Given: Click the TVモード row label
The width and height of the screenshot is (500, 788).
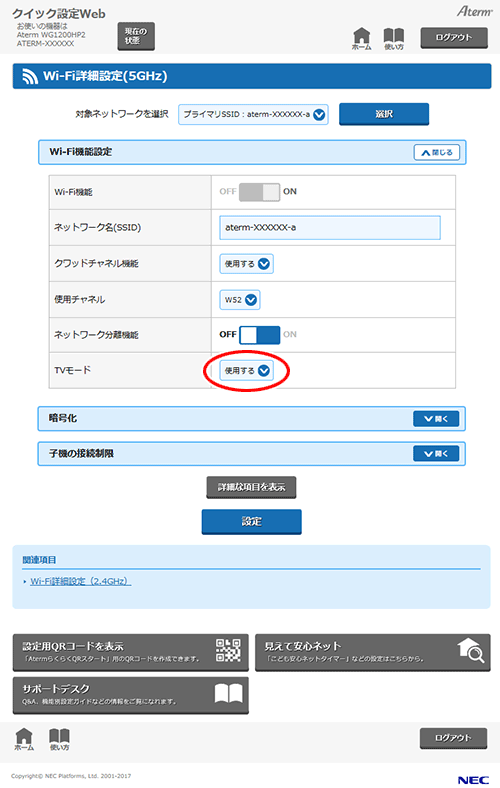Looking at the screenshot, I should (x=72, y=370).
